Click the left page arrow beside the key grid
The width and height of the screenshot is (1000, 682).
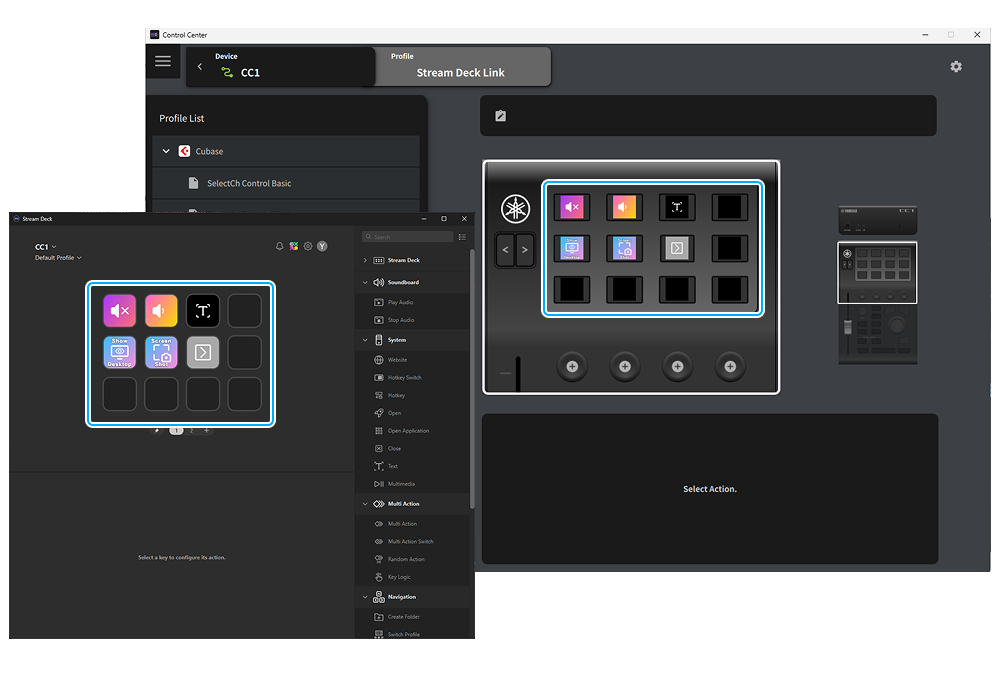click(506, 249)
